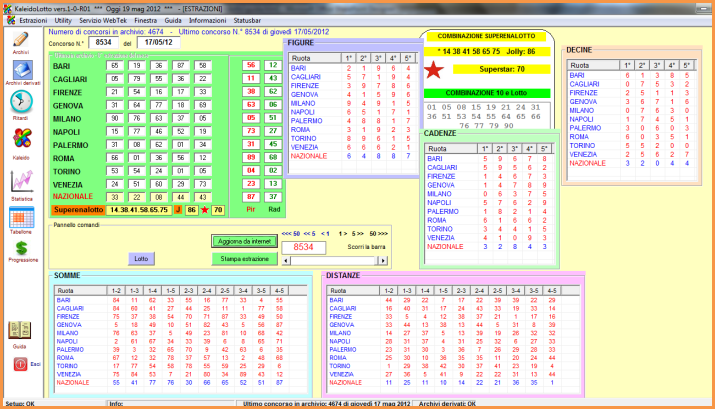The image size is (715, 409).
Task: Click the Lotto button
Action: pos(141,259)
